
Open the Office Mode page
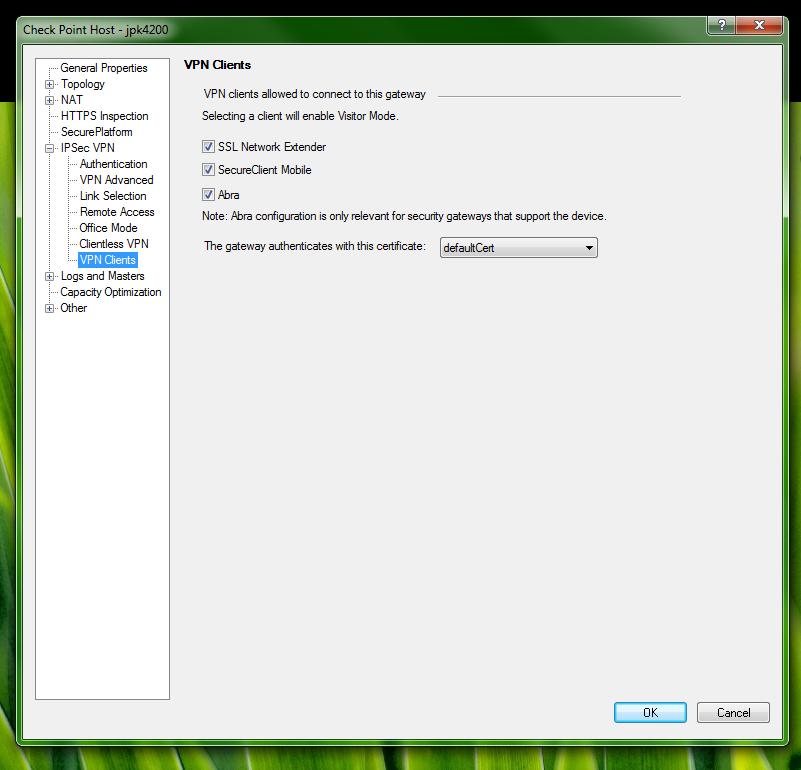[108, 228]
